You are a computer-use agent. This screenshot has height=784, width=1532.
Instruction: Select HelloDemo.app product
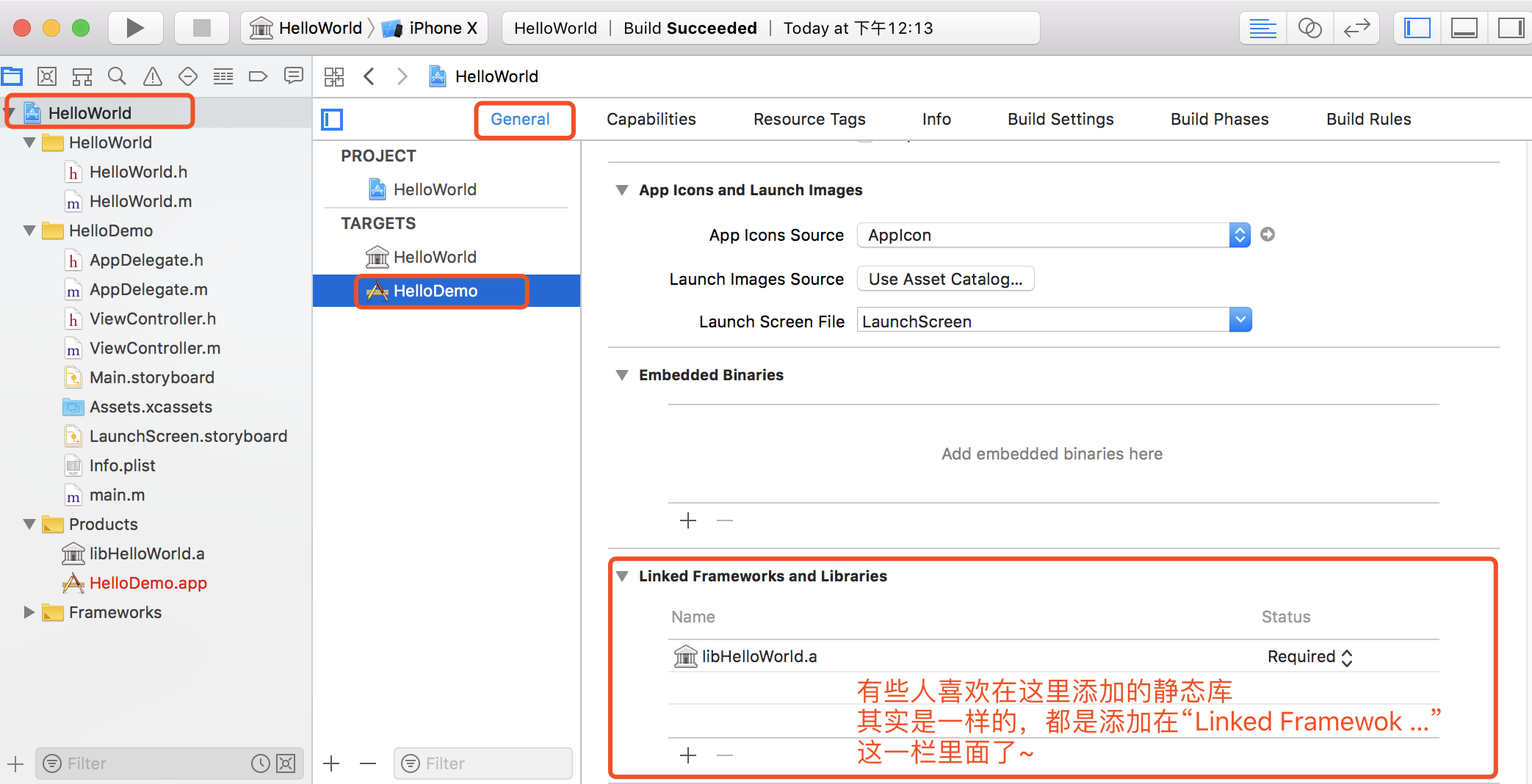tap(148, 583)
